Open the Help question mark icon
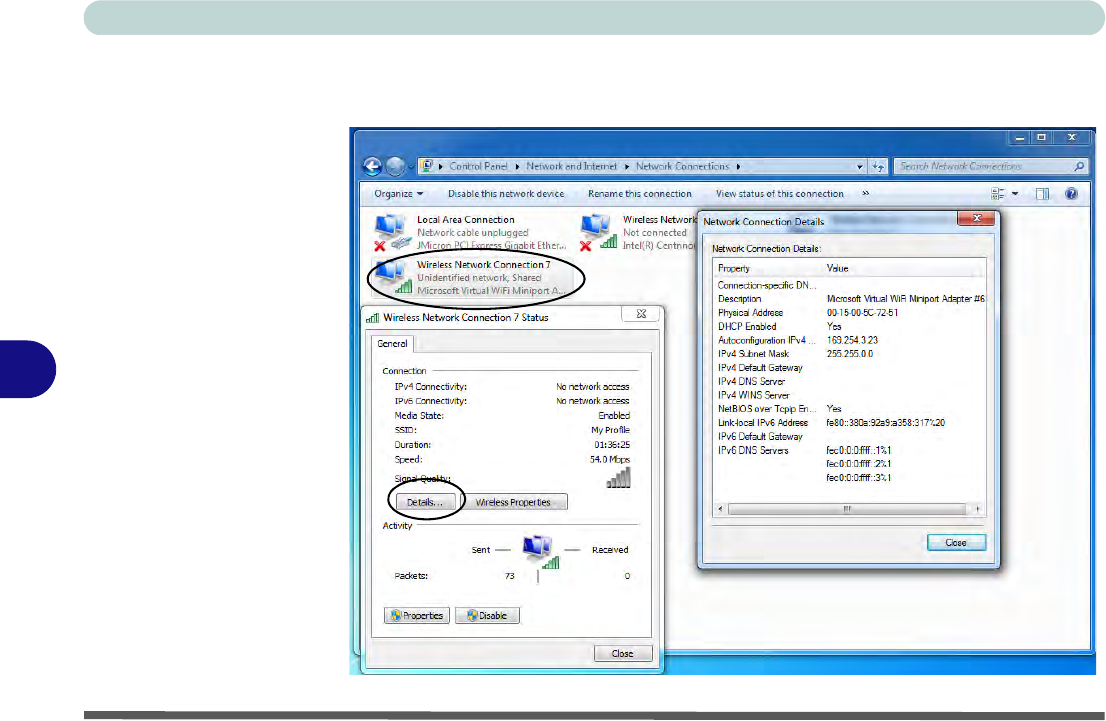Image resolution: width=1106 pixels, height=721 pixels. pos(1071,194)
